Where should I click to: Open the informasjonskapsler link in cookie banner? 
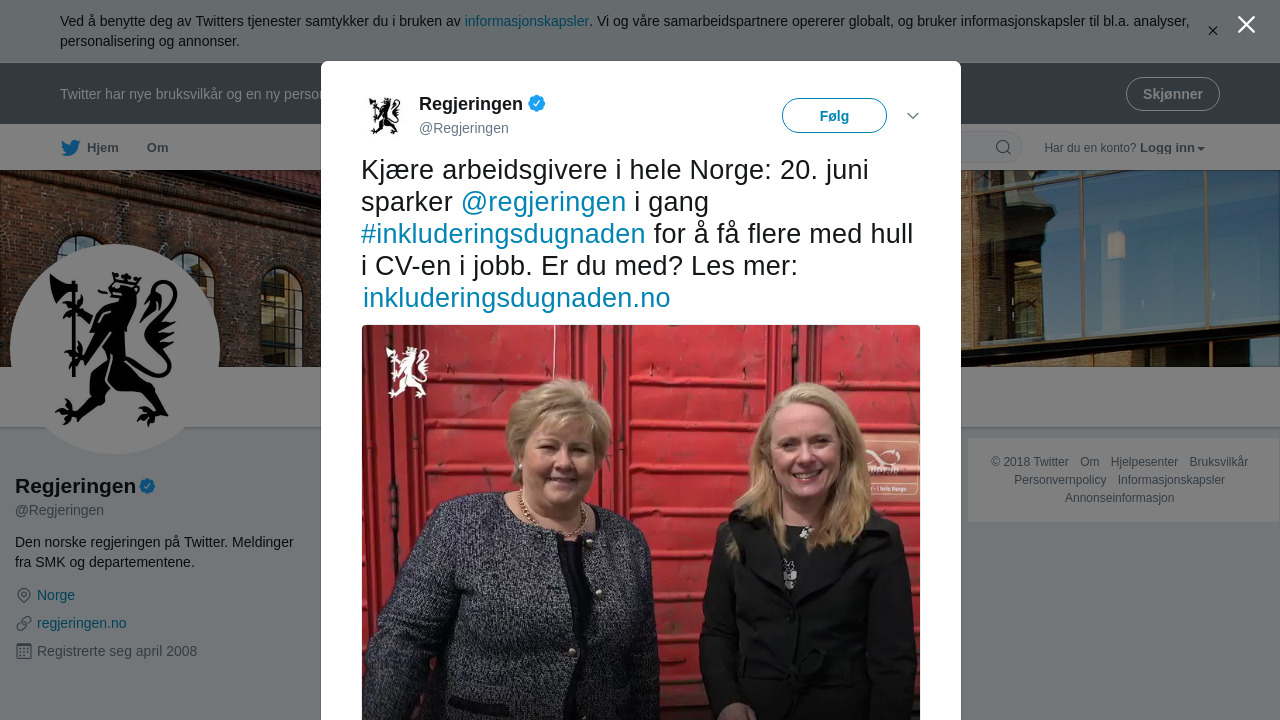coord(527,21)
